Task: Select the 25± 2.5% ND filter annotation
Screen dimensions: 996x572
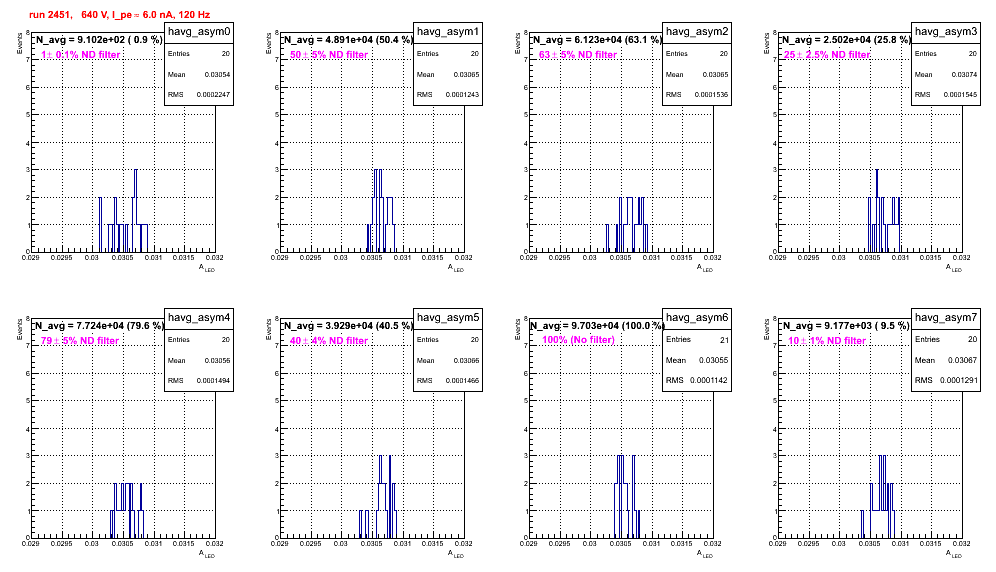Action: coord(827,55)
